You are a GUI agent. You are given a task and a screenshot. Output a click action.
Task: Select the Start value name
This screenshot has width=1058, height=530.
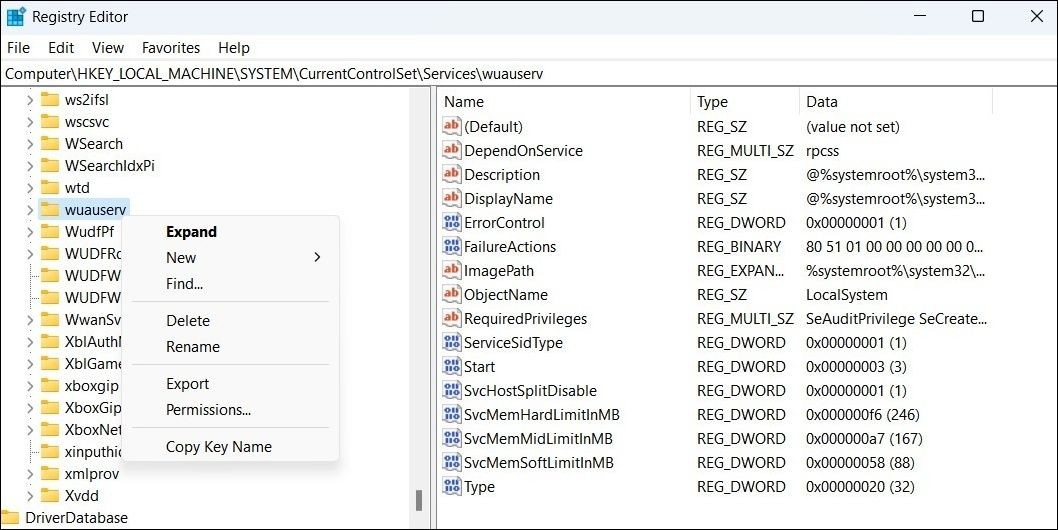click(480, 367)
